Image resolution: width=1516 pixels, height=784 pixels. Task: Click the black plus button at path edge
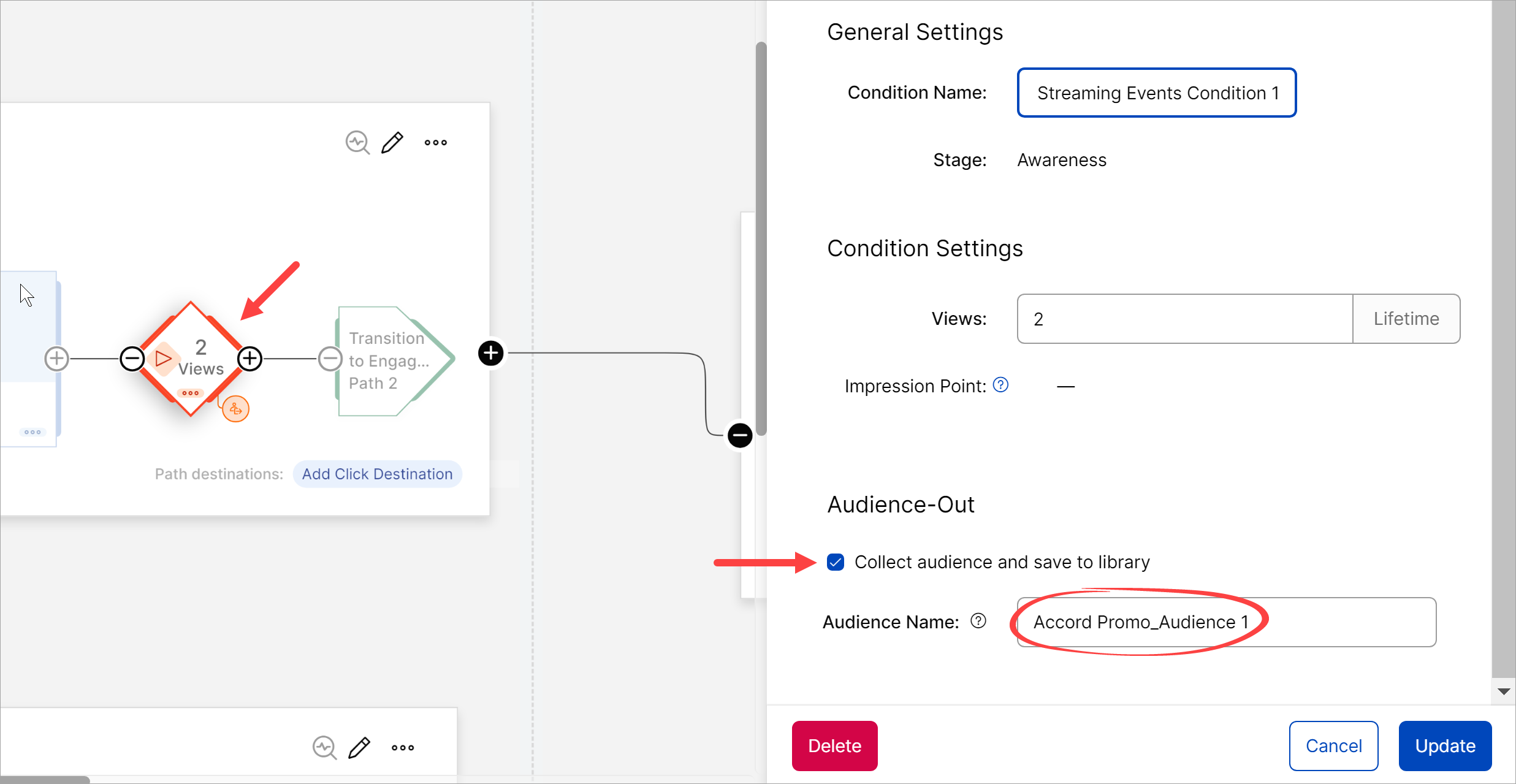(491, 353)
